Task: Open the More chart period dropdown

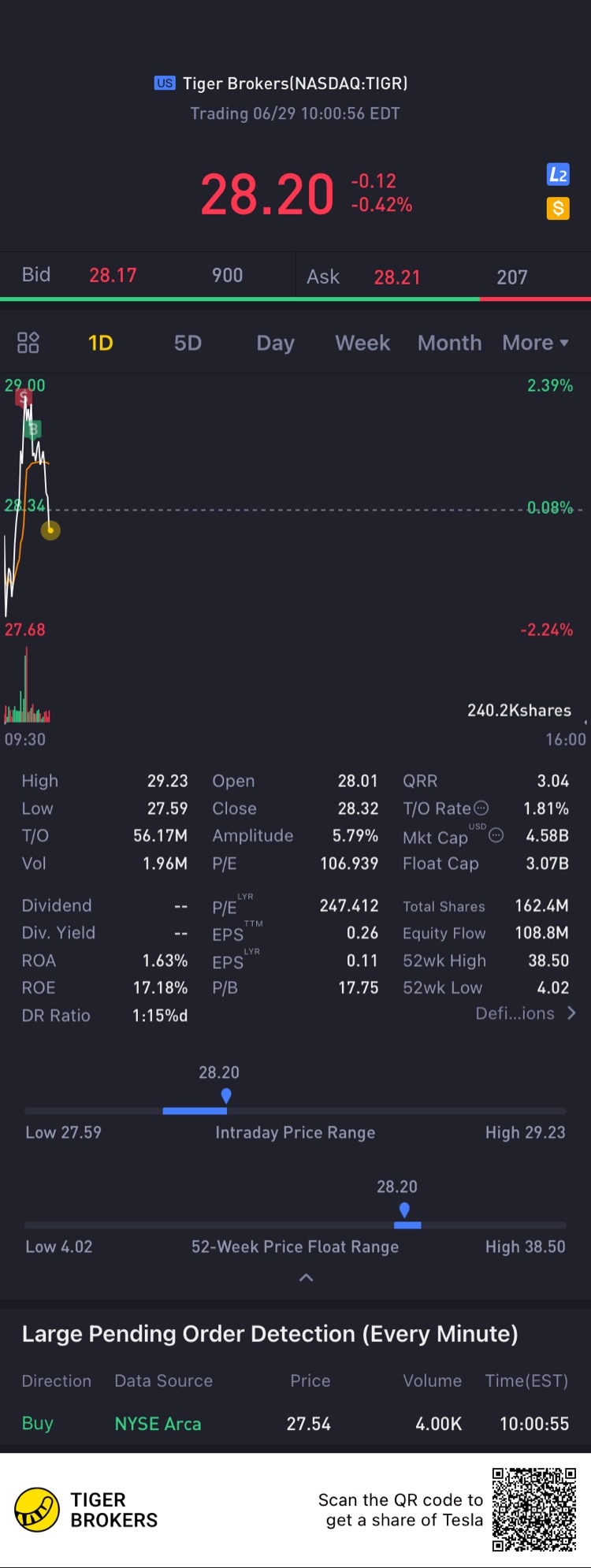Action: [x=536, y=343]
